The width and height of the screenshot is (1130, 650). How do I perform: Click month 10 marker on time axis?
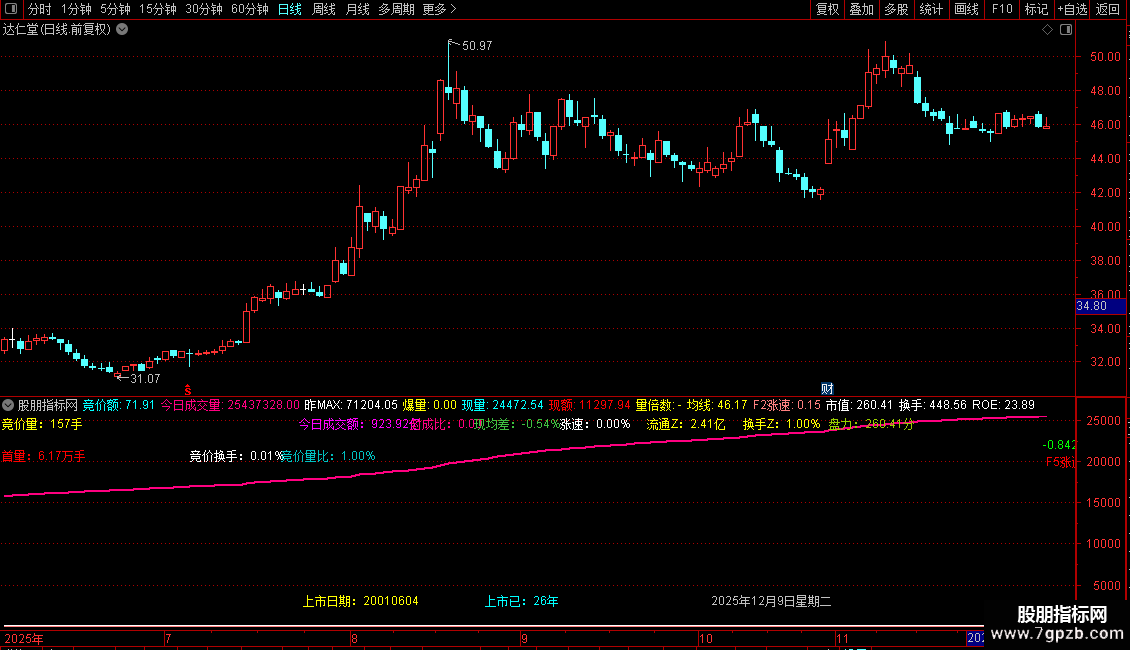coord(706,638)
